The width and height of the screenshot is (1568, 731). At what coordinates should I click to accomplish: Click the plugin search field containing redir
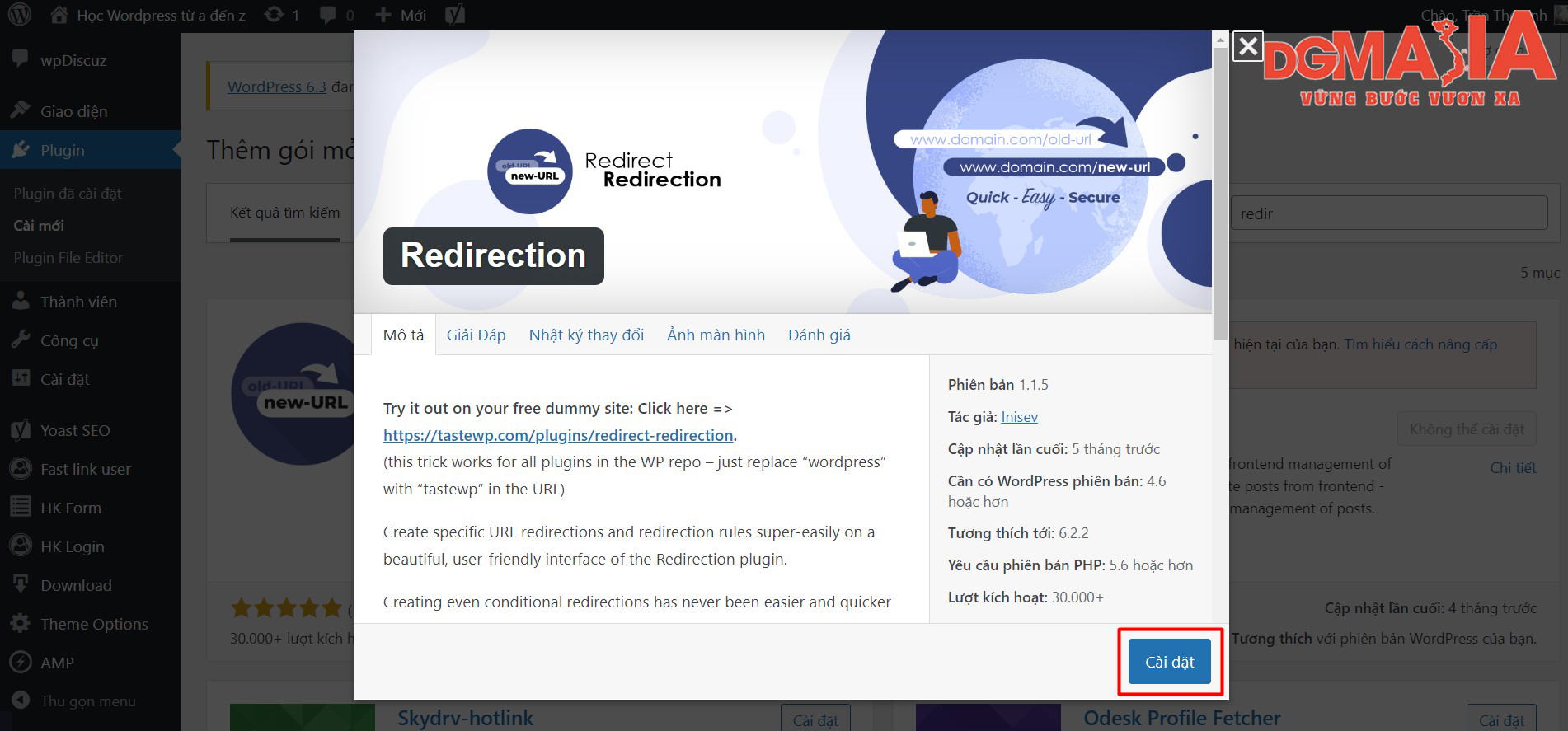pyautogui.click(x=1388, y=213)
